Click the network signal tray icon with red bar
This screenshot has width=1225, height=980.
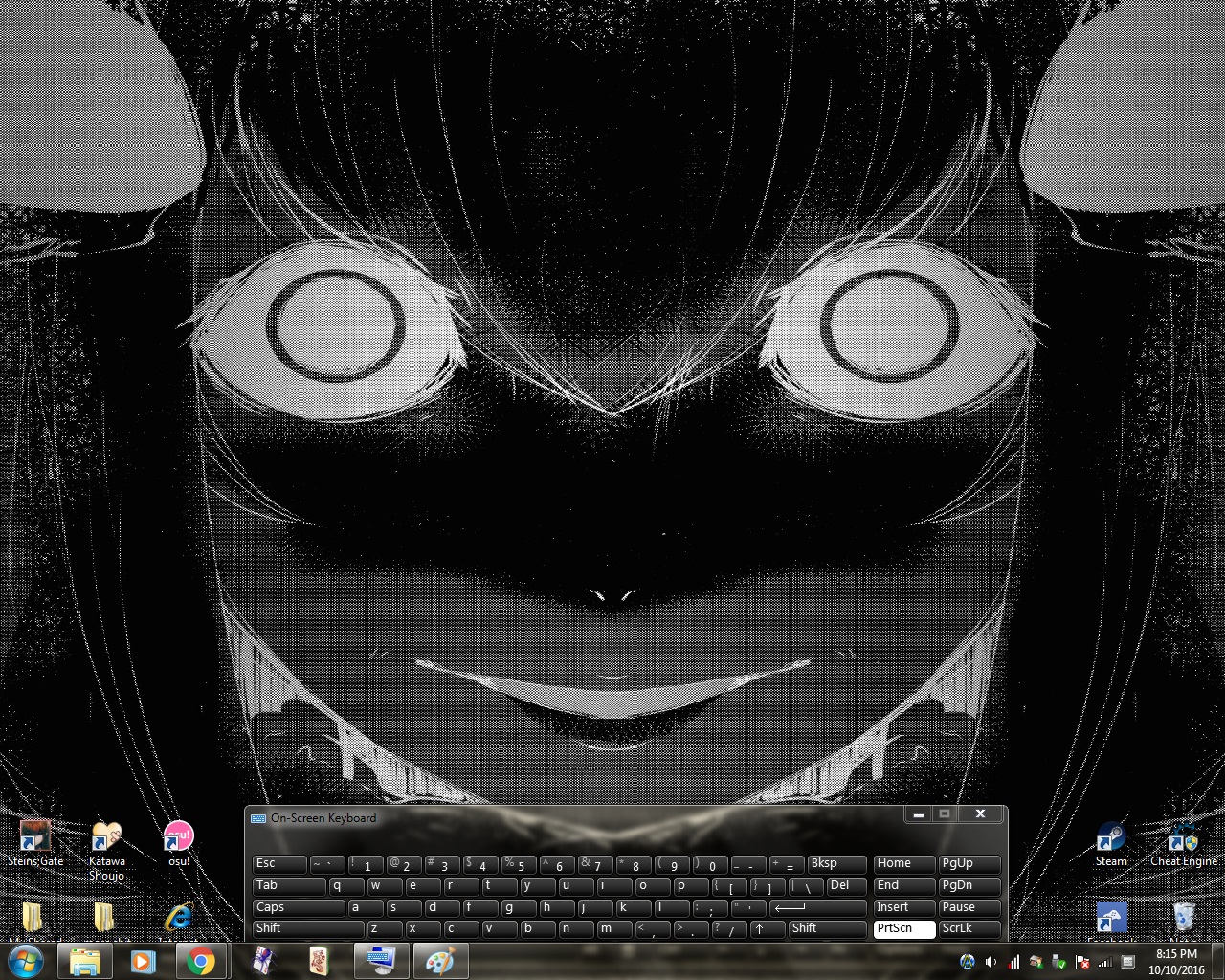[1013, 962]
